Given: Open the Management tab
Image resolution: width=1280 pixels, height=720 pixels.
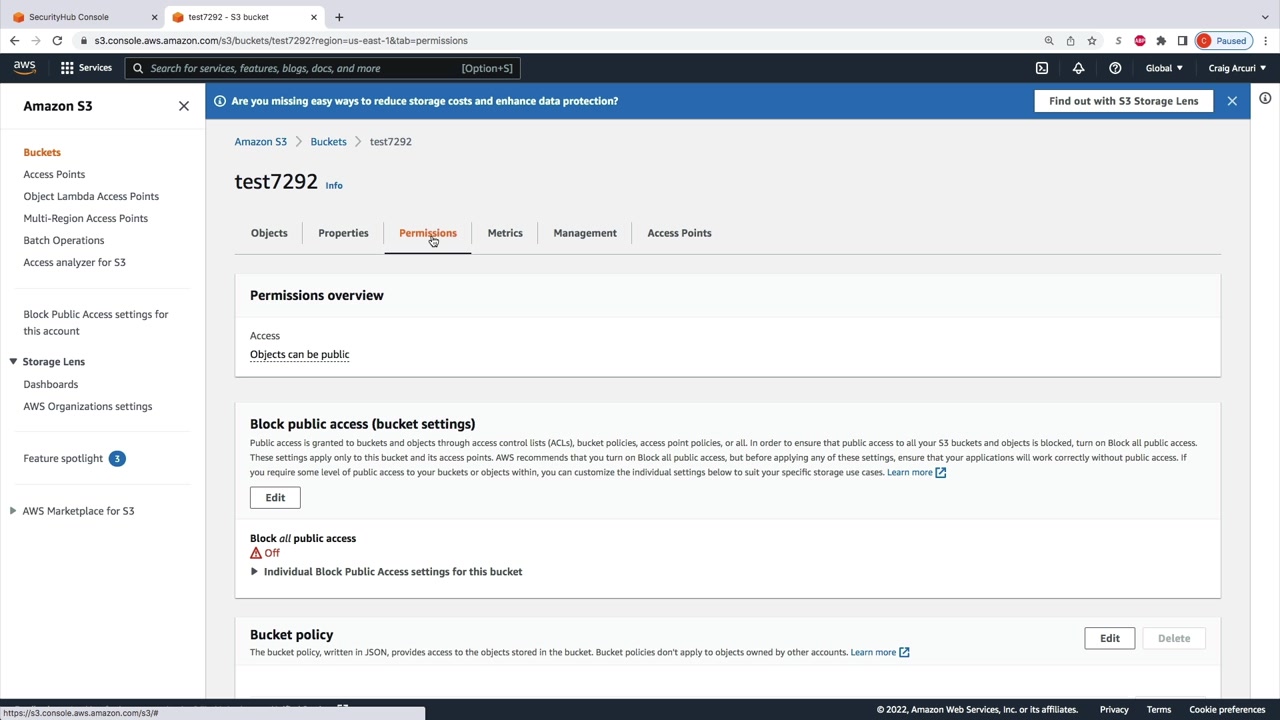Looking at the screenshot, I should point(585,233).
